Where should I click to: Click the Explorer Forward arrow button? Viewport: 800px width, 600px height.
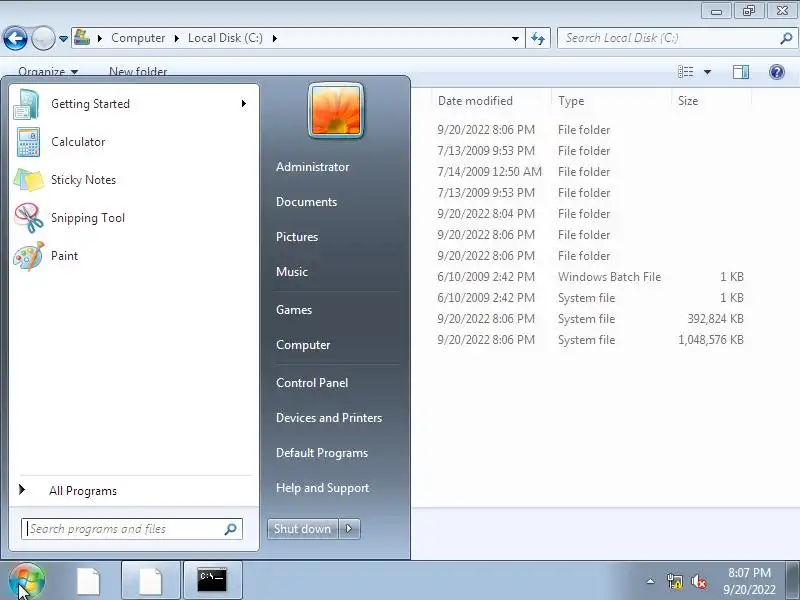click(x=43, y=38)
